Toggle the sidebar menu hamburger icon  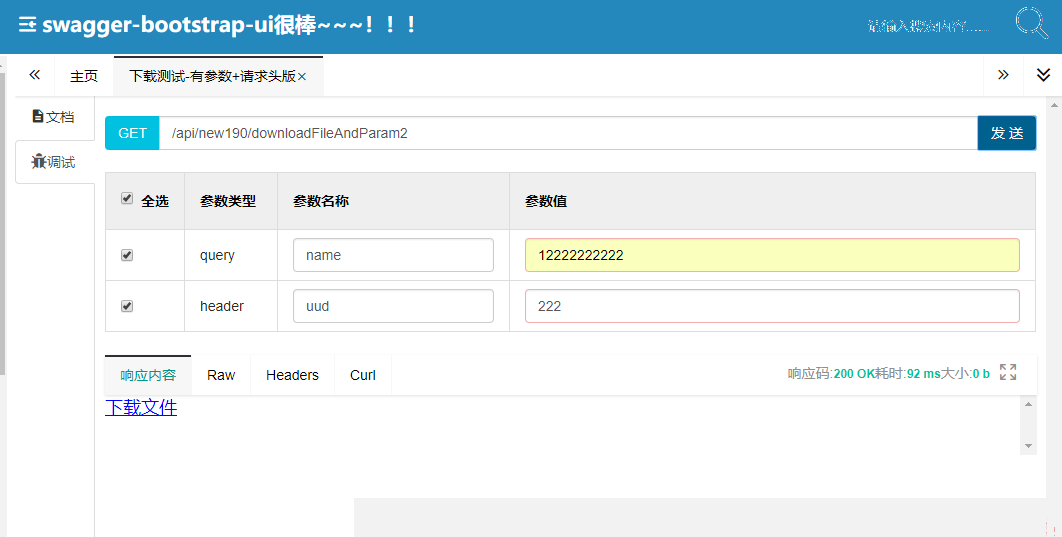tap(27, 26)
